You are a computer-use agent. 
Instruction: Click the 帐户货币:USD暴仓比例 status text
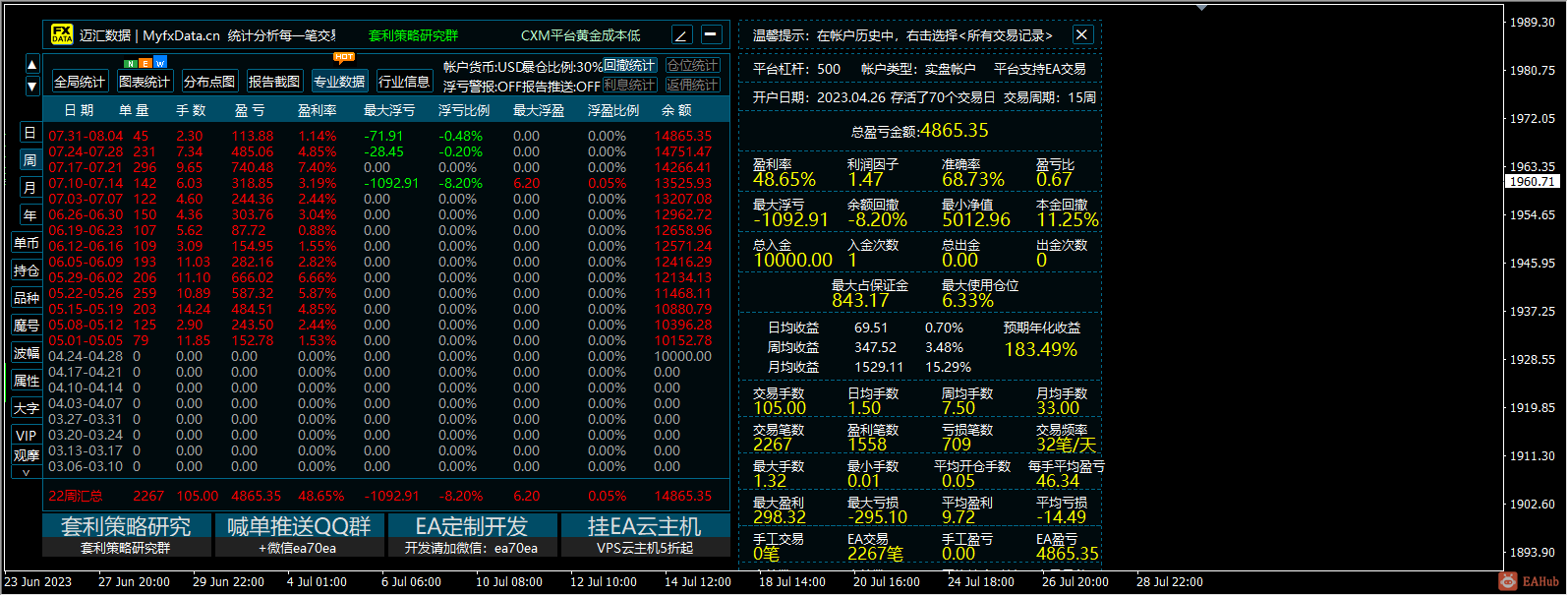coord(523,66)
